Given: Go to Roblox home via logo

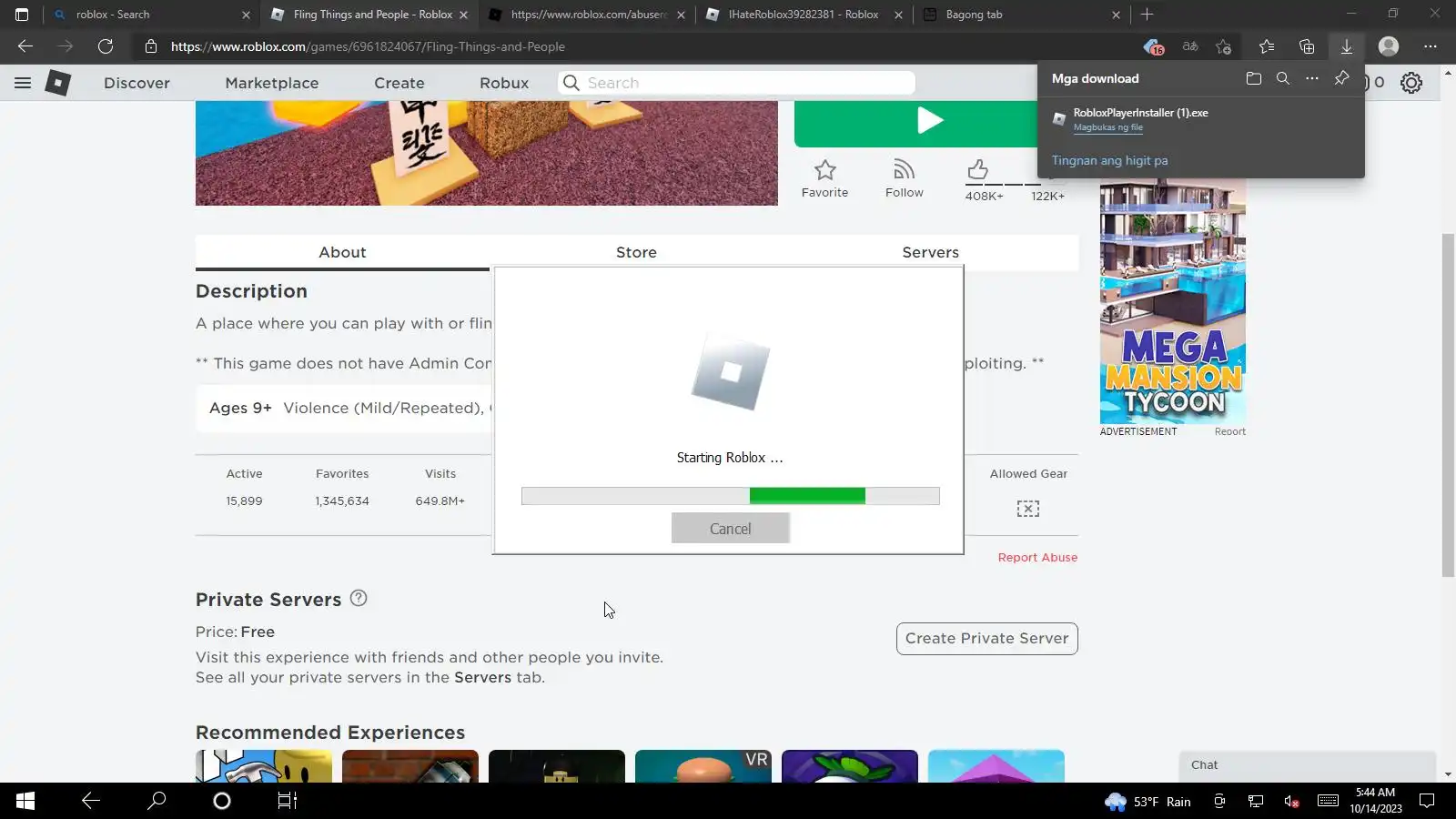Looking at the screenshot, I should pos(58,83).
